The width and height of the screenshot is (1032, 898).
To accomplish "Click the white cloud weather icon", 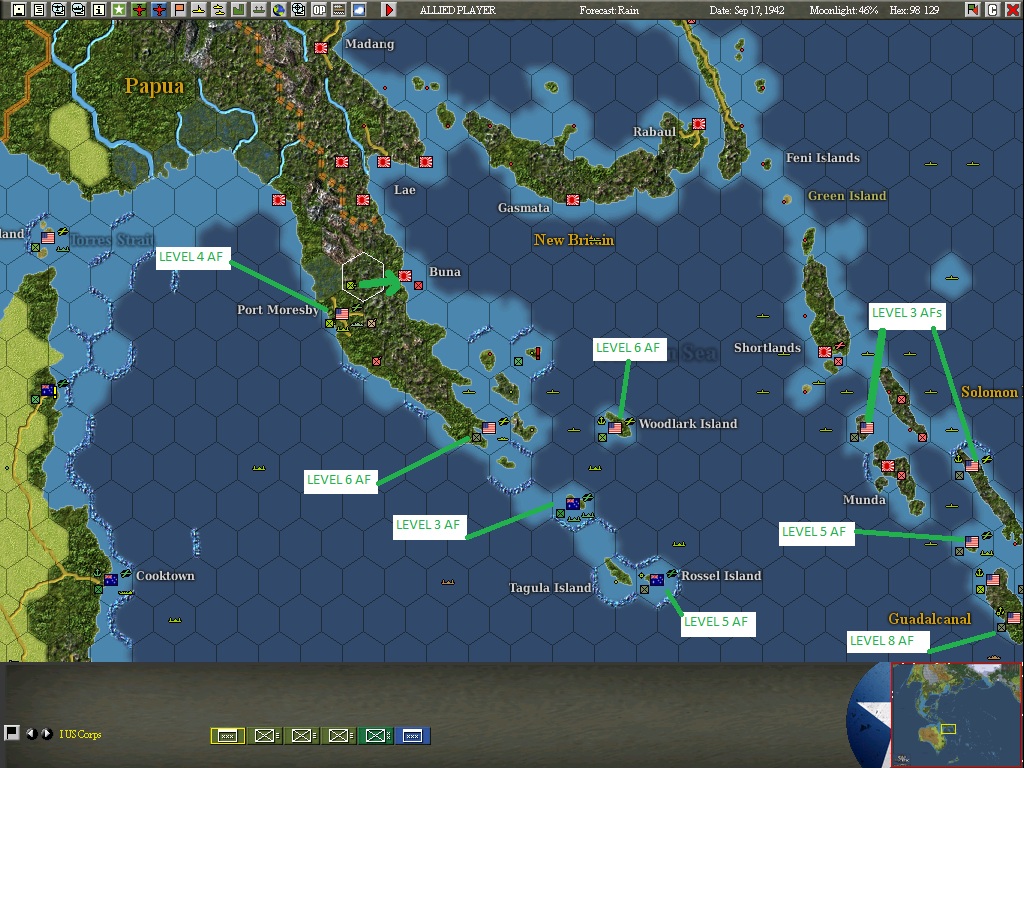I will click(x=359, y=10).
